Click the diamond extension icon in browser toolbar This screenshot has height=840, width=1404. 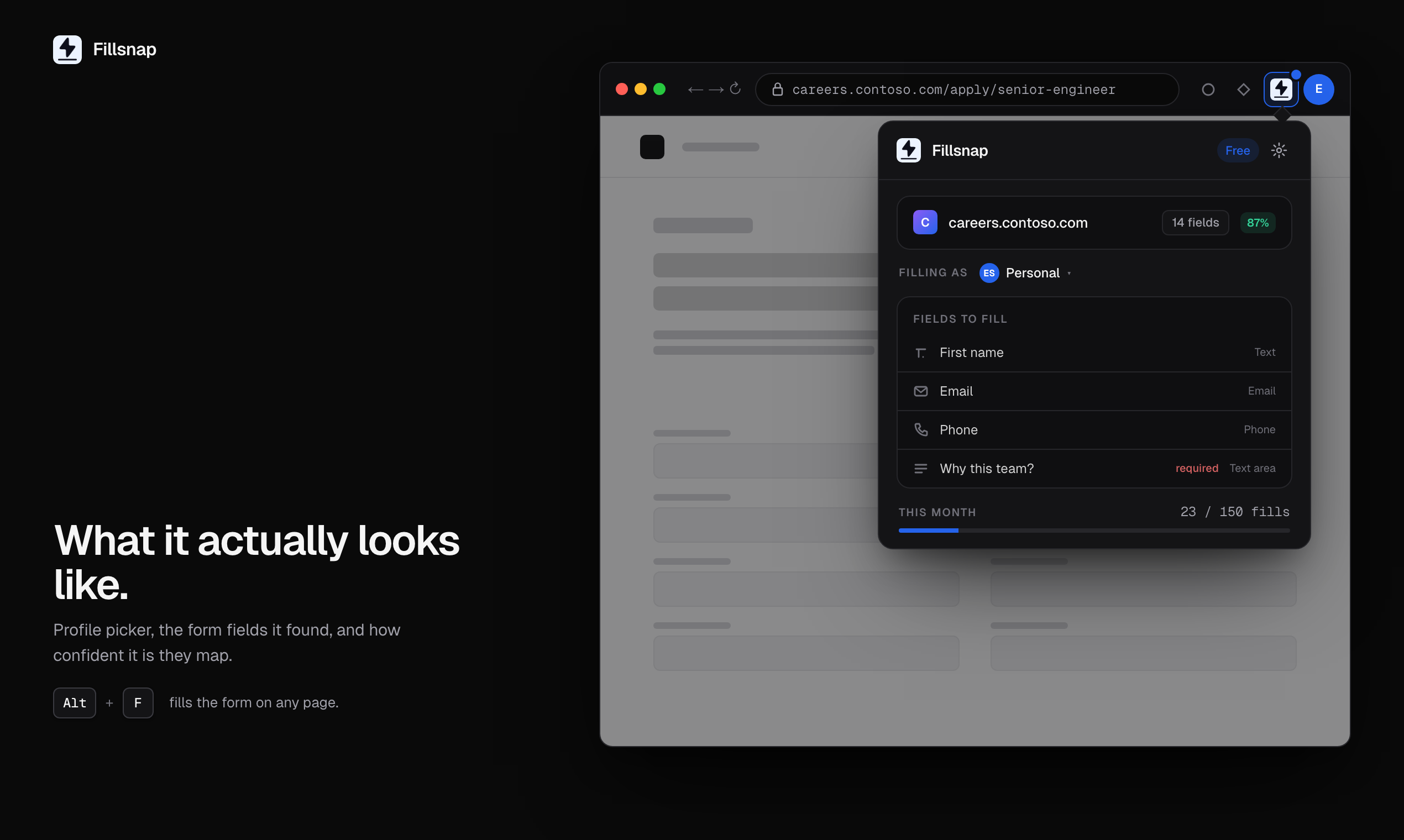(1243, 90)
